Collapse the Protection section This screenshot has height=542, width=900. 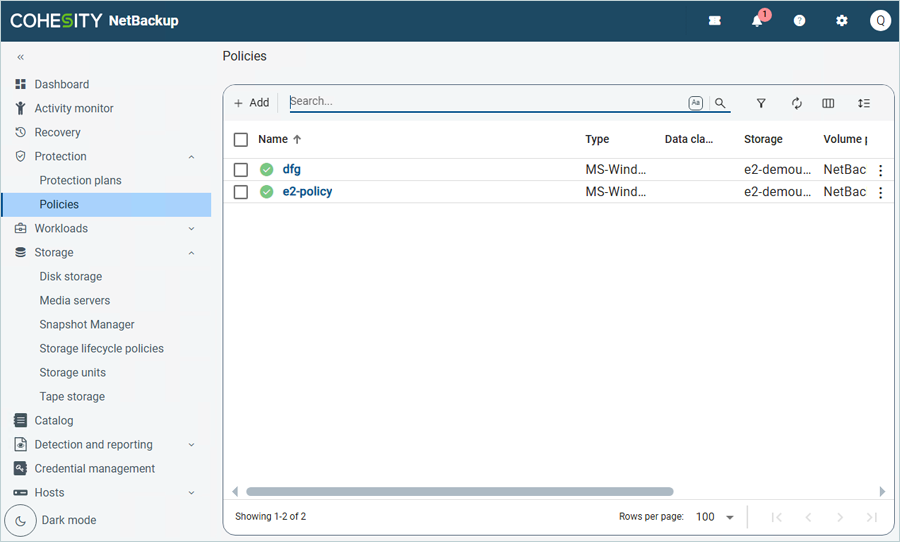pos(191,157)
